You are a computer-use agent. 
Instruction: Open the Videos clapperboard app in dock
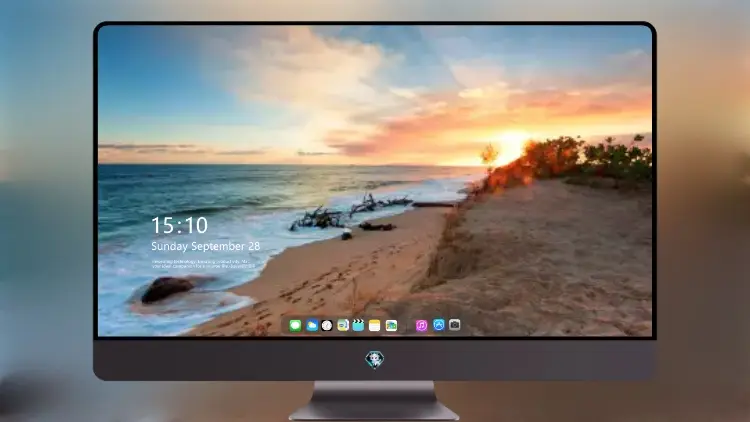[358, 326]
